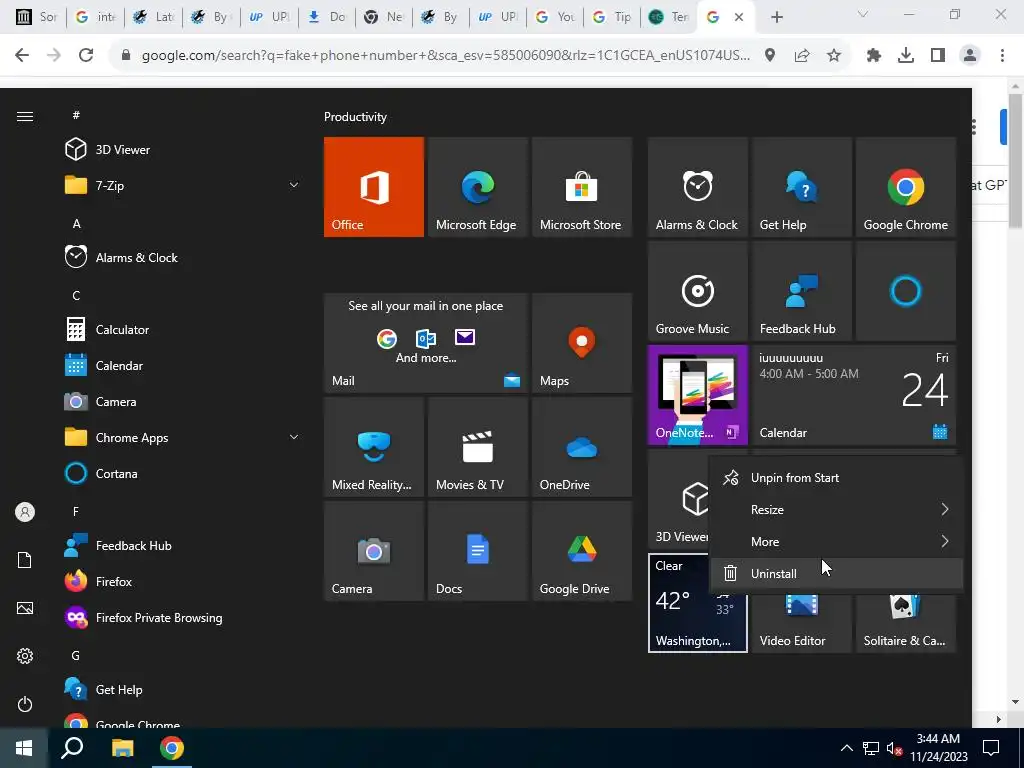Open the Microsoft Store tile
The width and height of the screenshot is (1024, 768).
(581, 187)
